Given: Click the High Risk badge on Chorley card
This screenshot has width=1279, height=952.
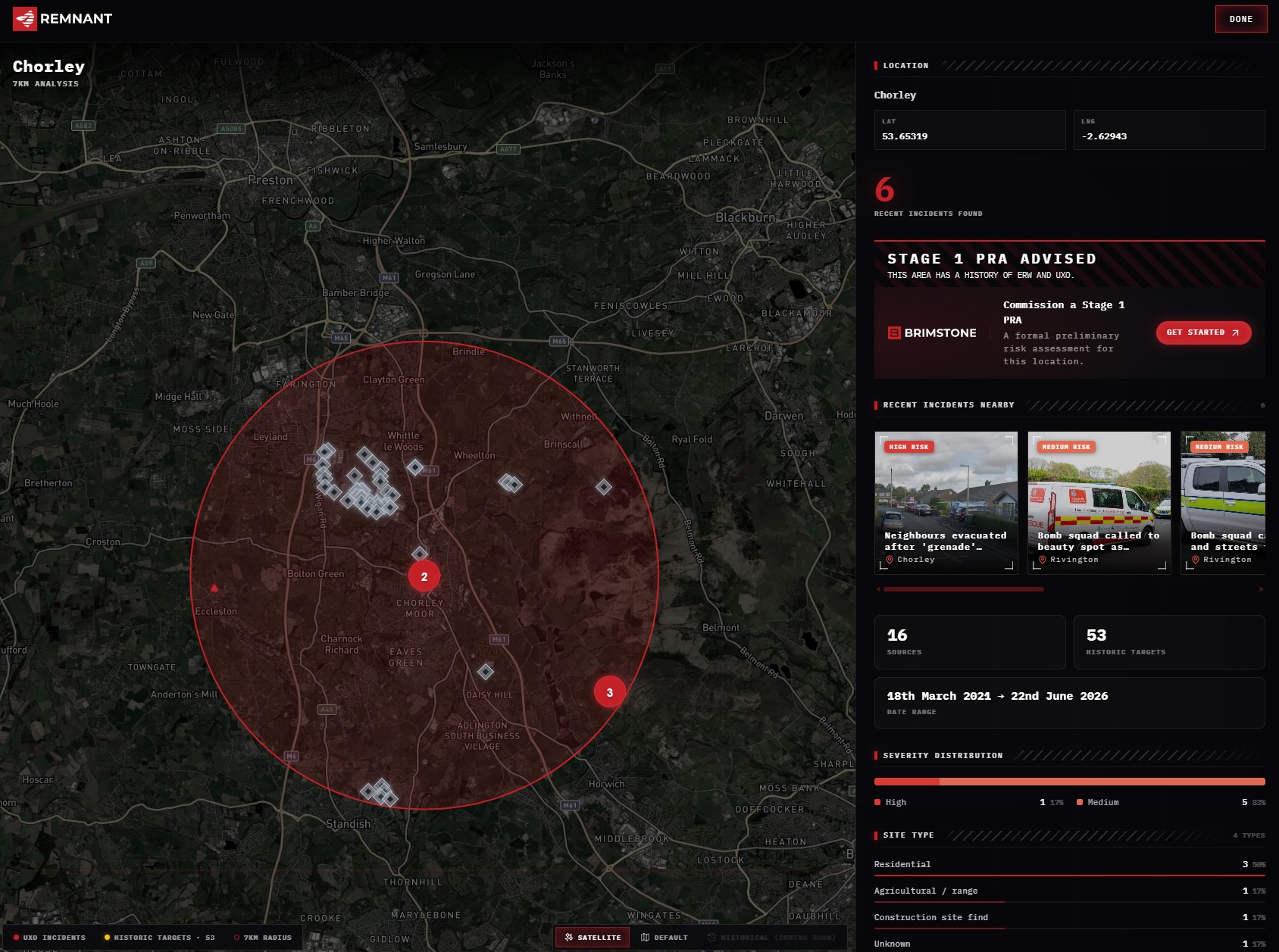Looking at the screenshot, I should [908, 447].
